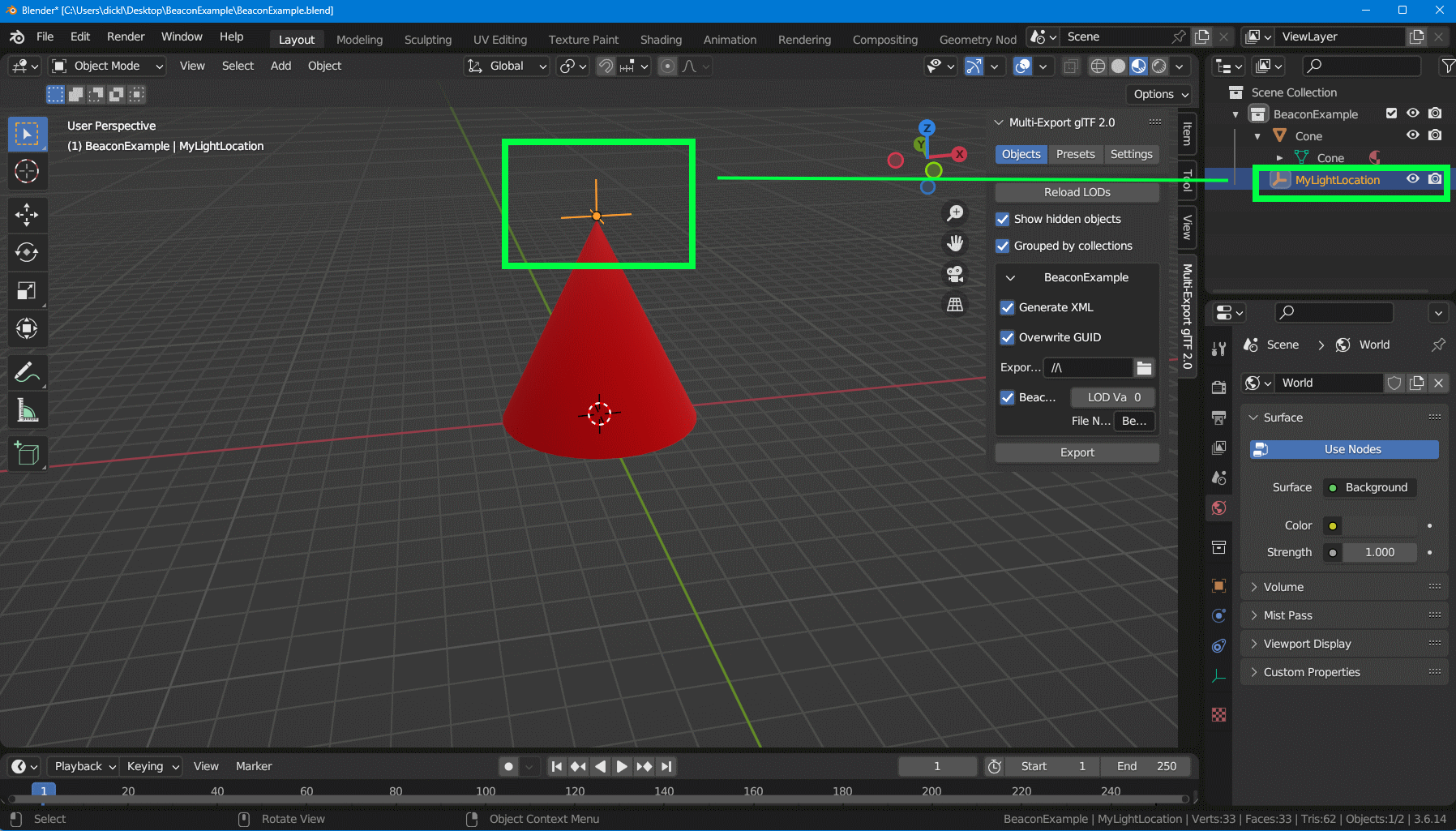The height and width of the screenshot is (831, 1456).
Task: Choose the Add Cube tool
Action: [x=27, y=454]
